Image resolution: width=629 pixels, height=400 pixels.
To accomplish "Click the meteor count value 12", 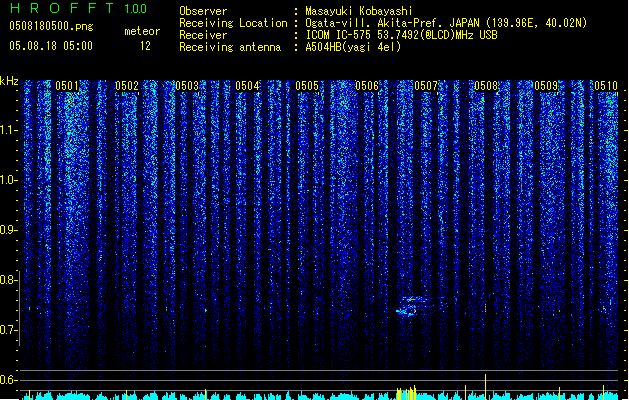I will pyautogui.click(x=145, y=46).
